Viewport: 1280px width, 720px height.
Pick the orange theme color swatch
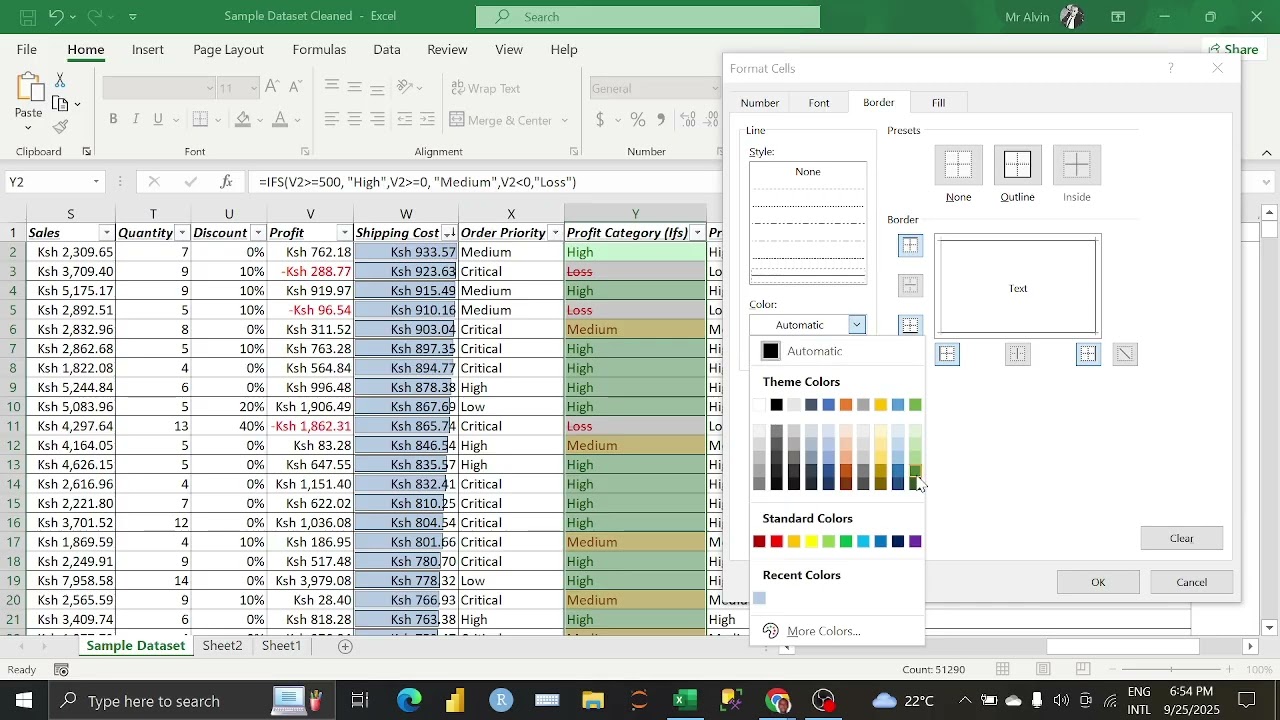coord(845,405)
